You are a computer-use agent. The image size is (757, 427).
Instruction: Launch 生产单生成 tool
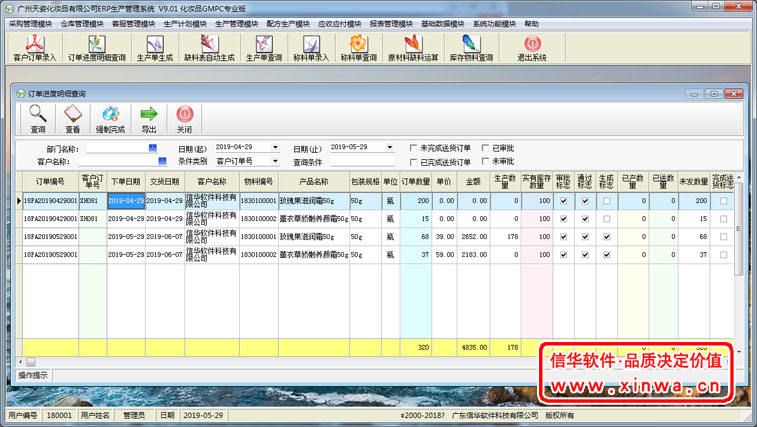click(x=154, y=48)
